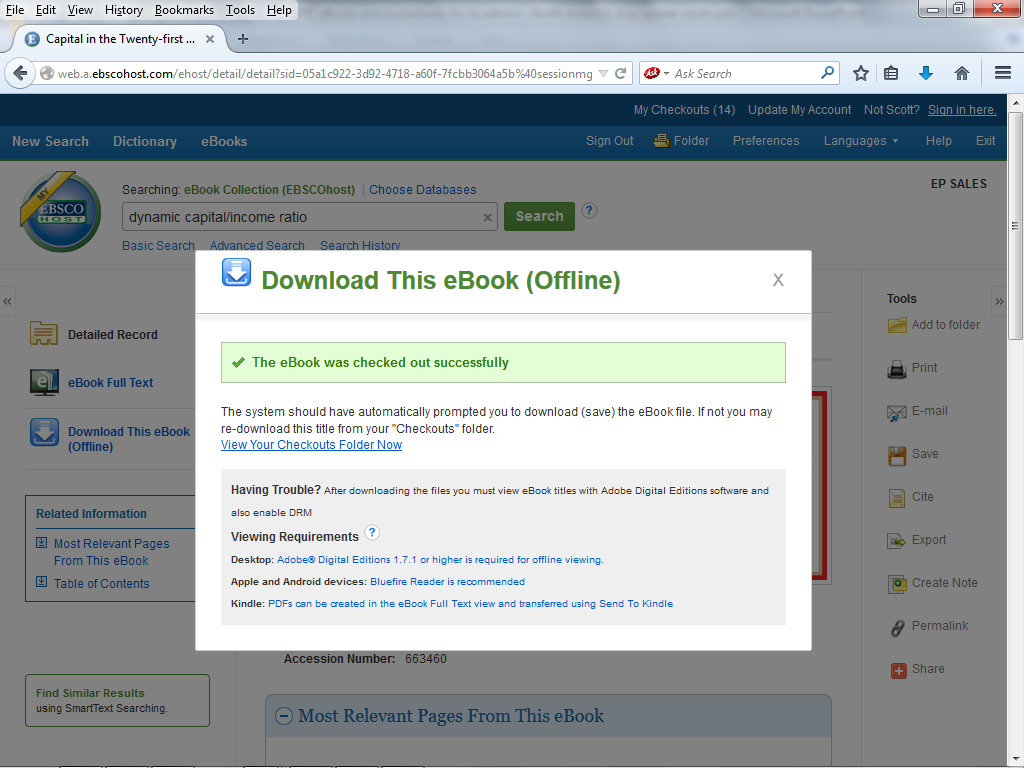The width and height of the screenshot is (1024, 768).
Task: Open the Dictionary link
Action: coord(145,141)
